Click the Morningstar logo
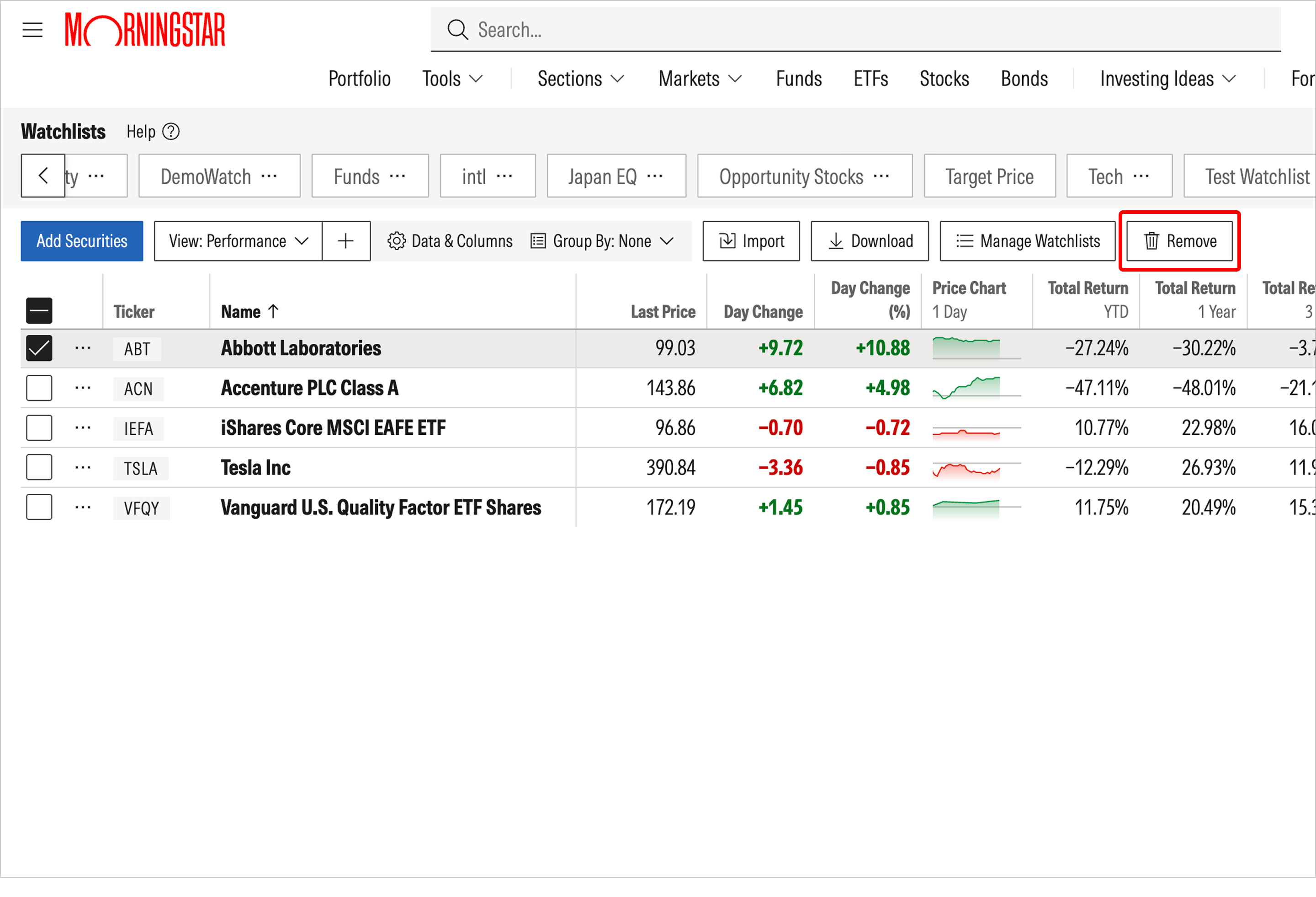Image resolution: width=1316 pixels, height=897 pixels. click(x=145, y=29)
